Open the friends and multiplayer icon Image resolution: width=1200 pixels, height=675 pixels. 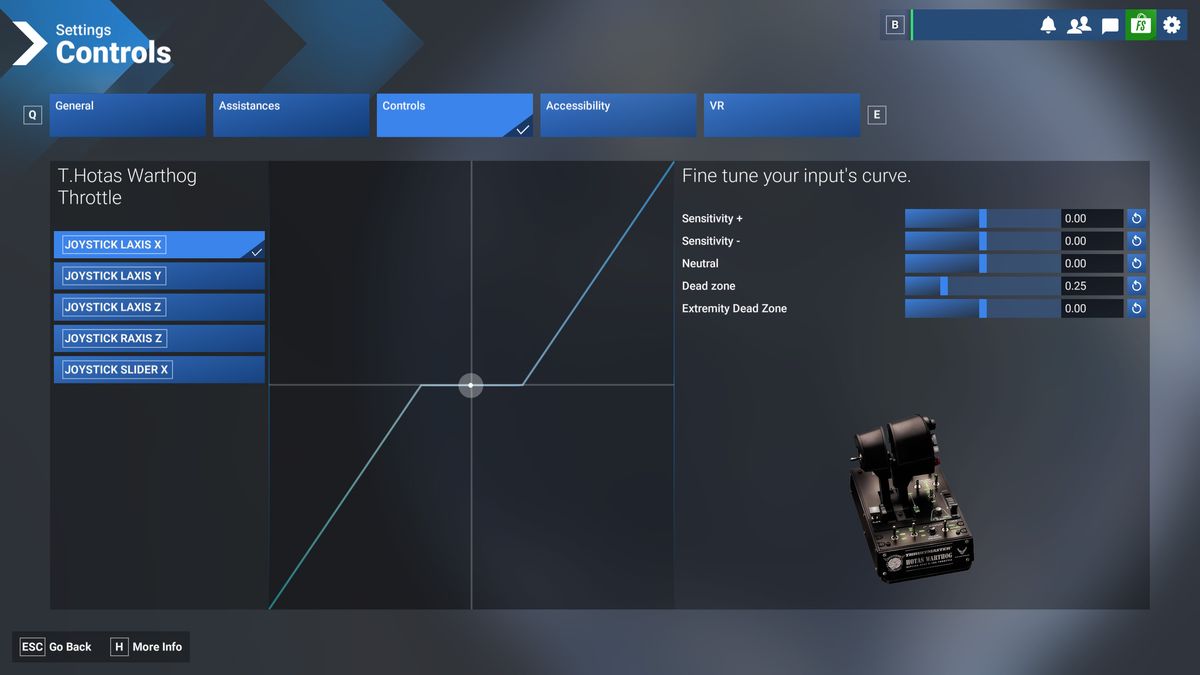tap(1079, 25)
